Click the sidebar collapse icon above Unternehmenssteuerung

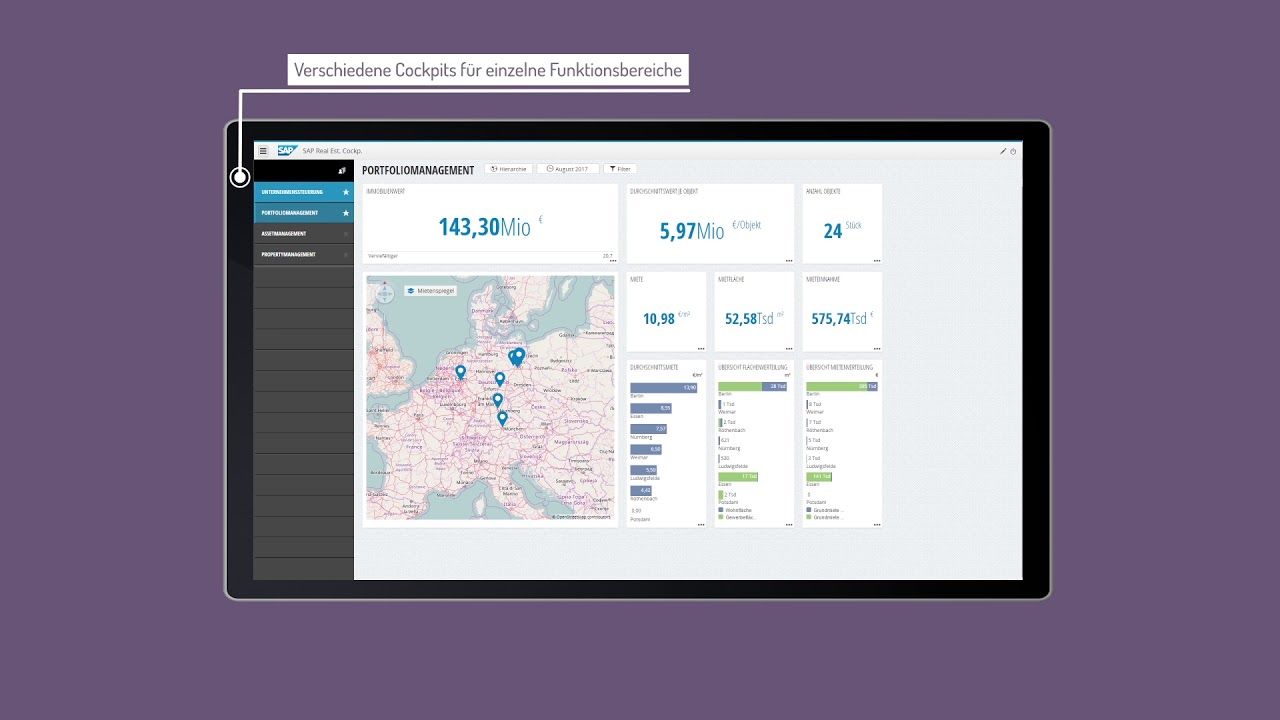[342, 171]
